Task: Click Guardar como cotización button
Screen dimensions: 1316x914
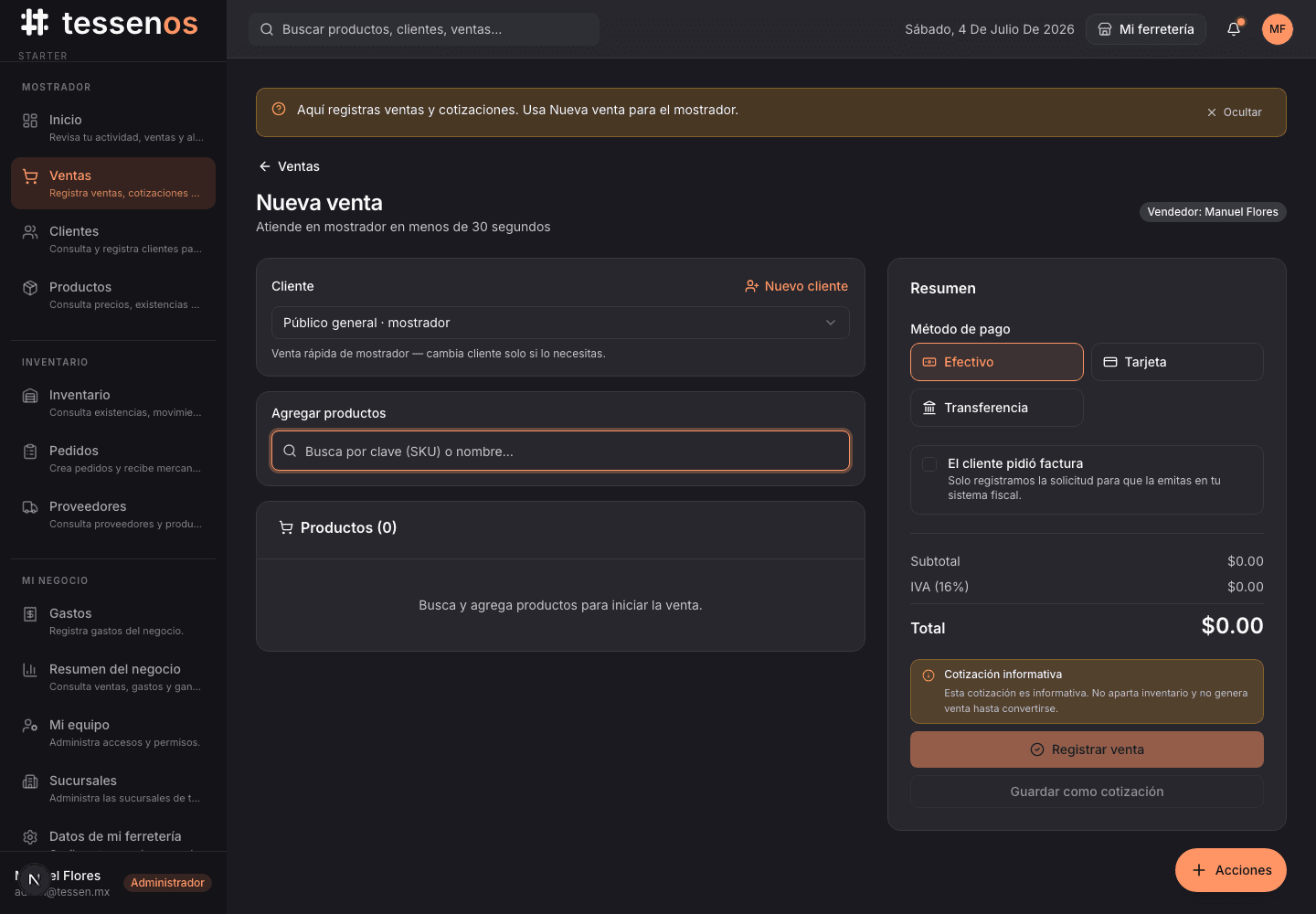Action: (x=1087, y=792)
